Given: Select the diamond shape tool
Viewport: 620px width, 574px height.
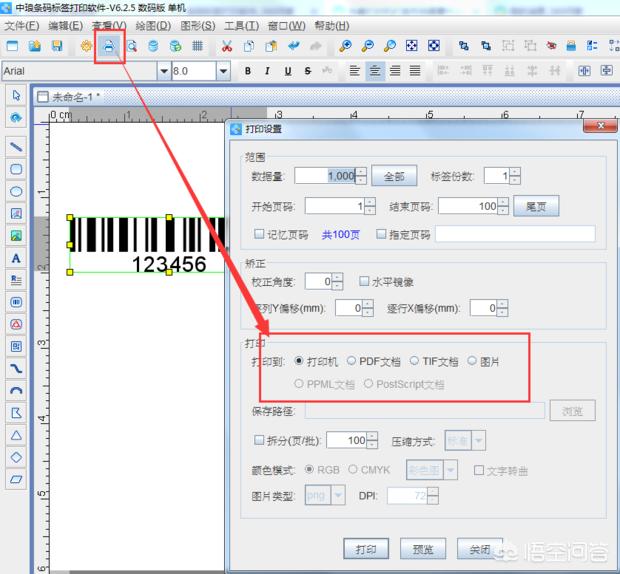Looking at the screenshot, I should pyautogui.click(x=16, y=457).
